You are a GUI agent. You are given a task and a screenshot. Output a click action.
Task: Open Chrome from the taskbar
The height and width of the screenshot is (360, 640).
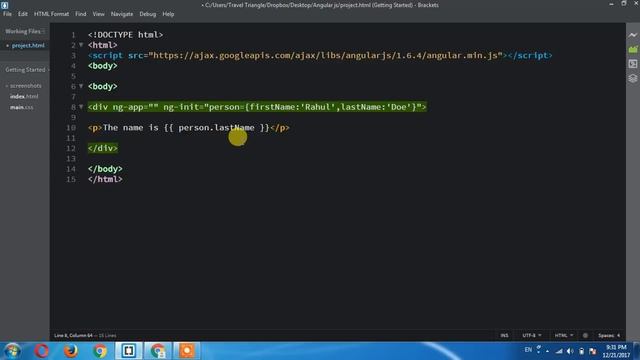point(100,351)
